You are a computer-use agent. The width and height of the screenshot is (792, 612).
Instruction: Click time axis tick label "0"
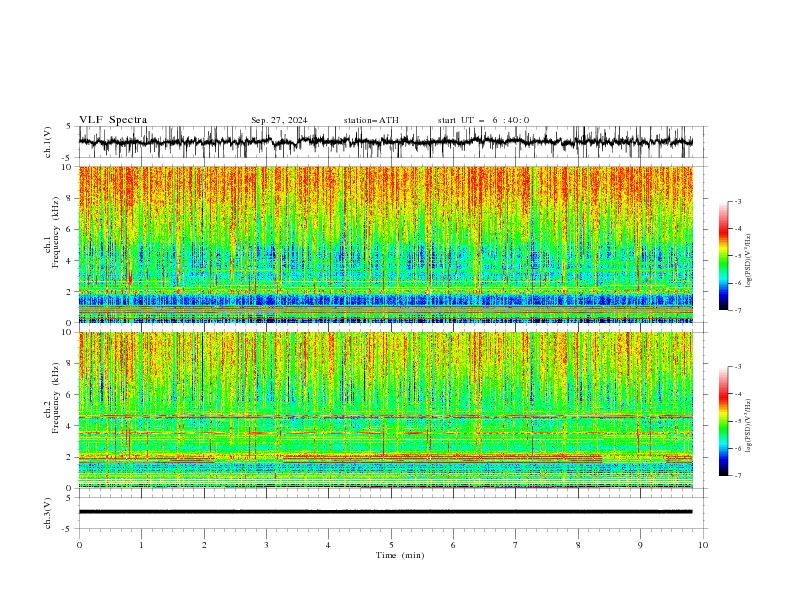point(79,545)
